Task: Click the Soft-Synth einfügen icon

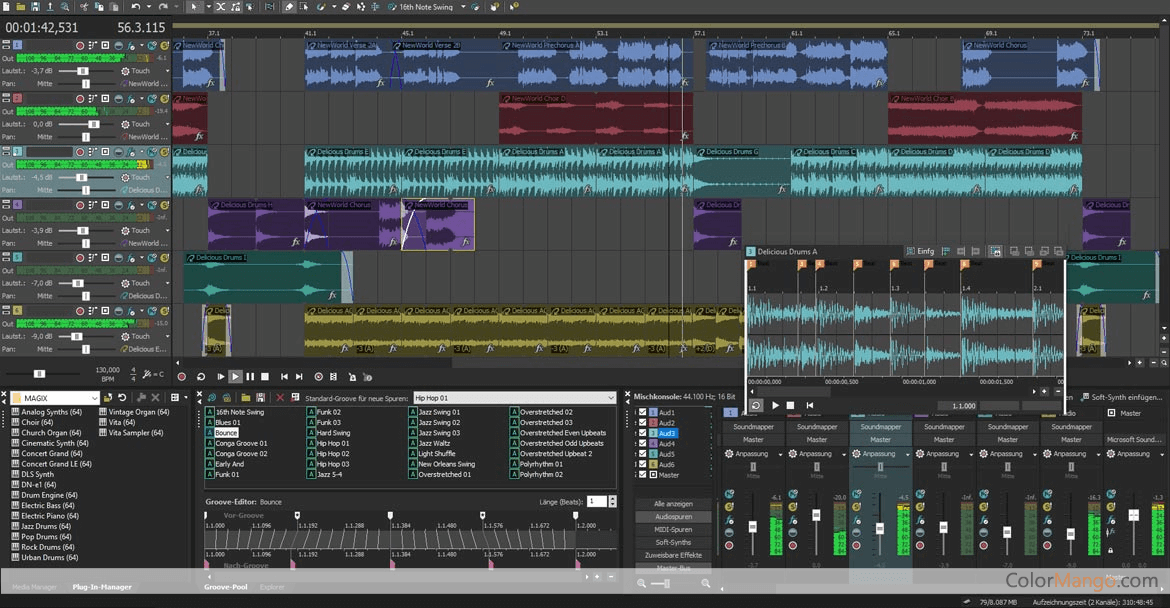Action: 1083,397
